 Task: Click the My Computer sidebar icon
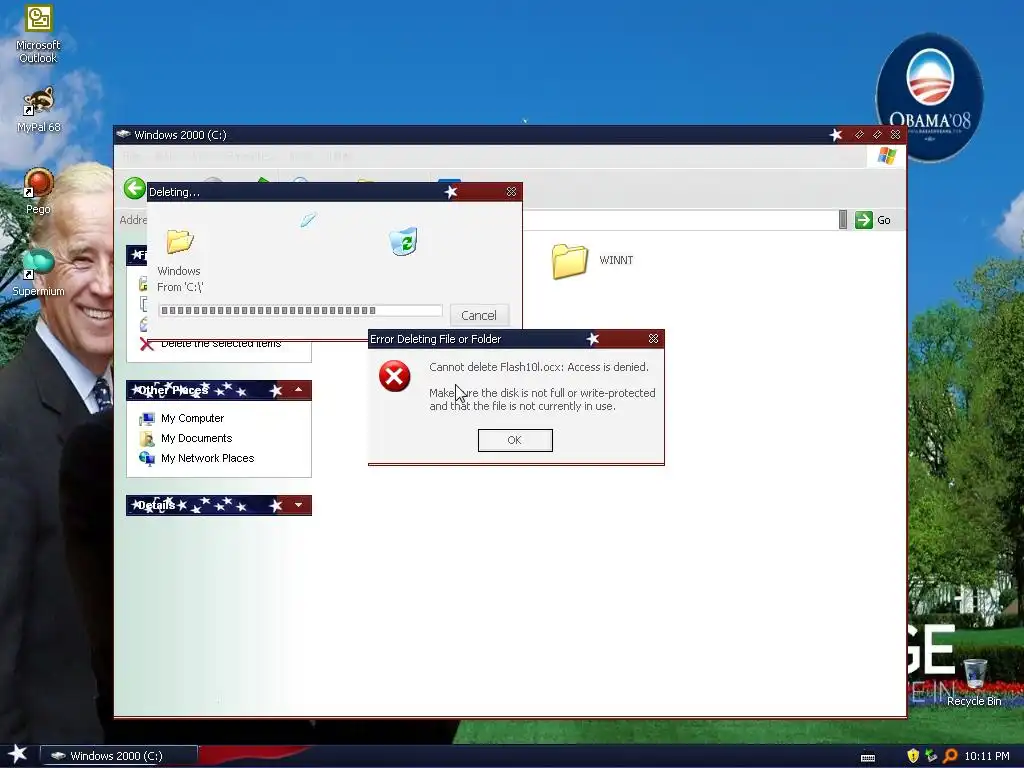pos(147,419)
